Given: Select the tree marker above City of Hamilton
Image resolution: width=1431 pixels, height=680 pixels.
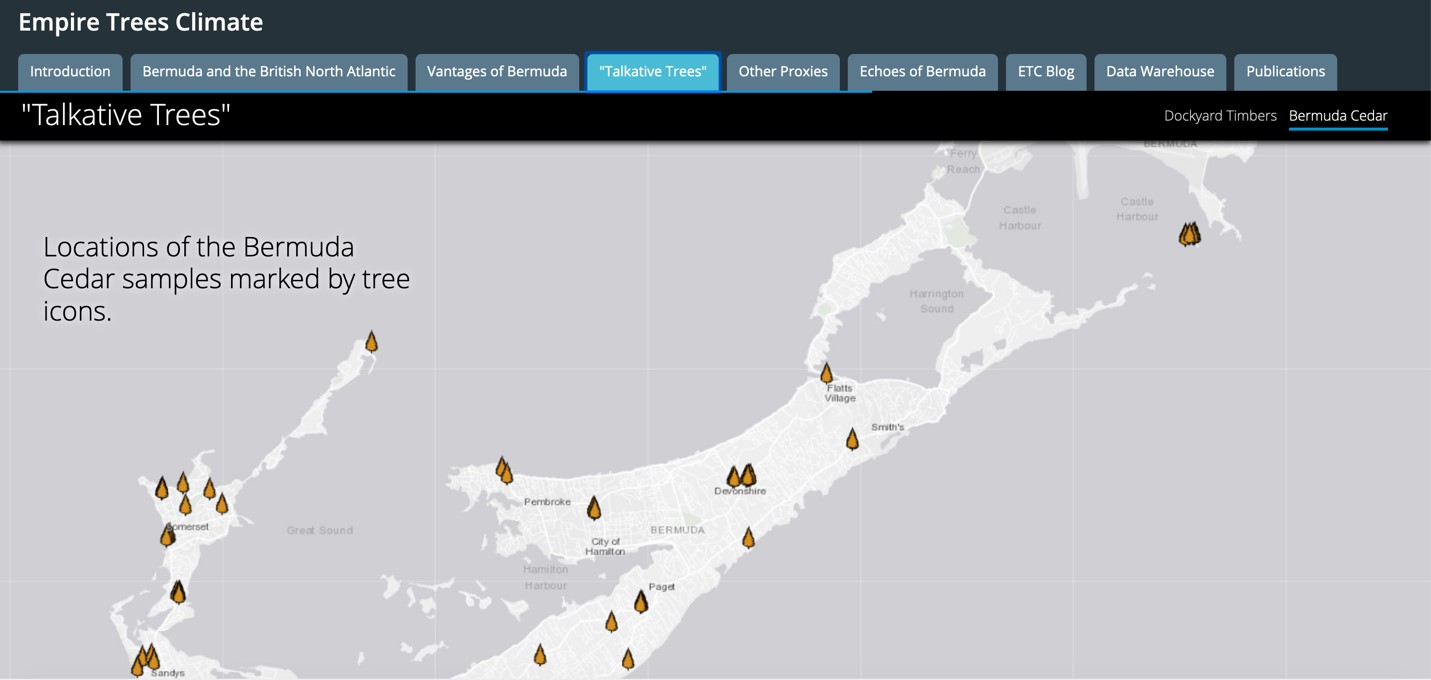Looking at the screenshot, I should [x=594, y=508].
